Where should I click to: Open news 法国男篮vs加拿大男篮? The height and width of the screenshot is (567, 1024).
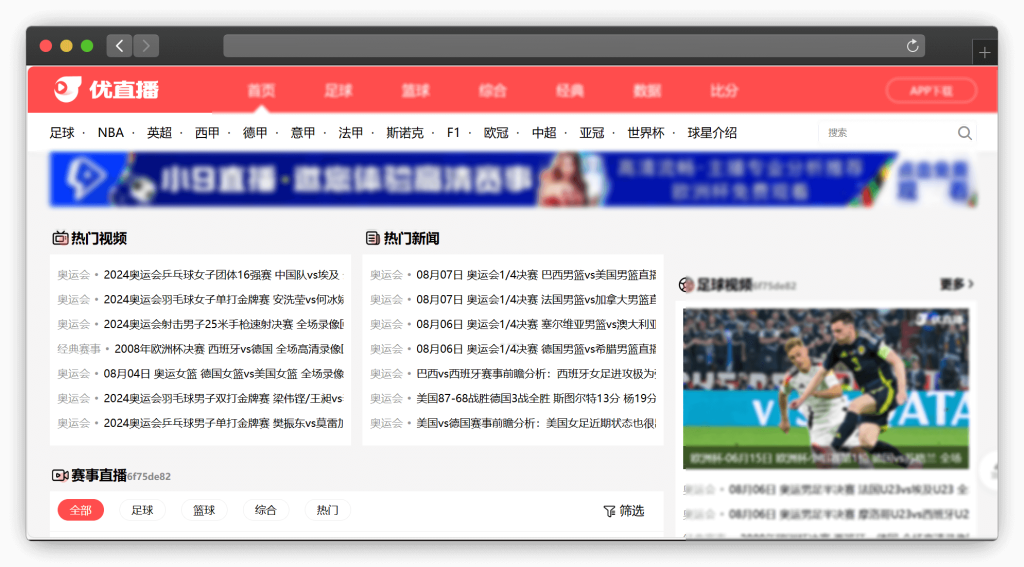pos(536,300)
